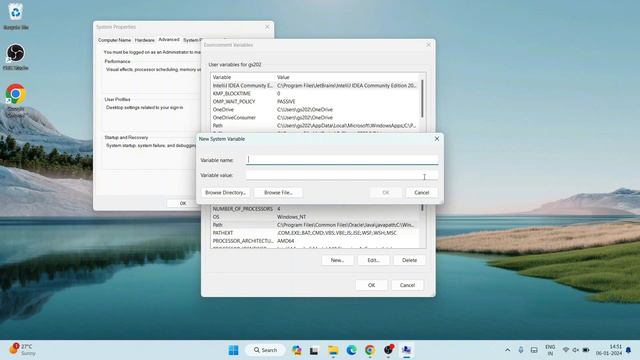The height and width of the screenshot is (360, 640).
Task: Click the ENG IN language indicator
Action: [x=550, y=350]
